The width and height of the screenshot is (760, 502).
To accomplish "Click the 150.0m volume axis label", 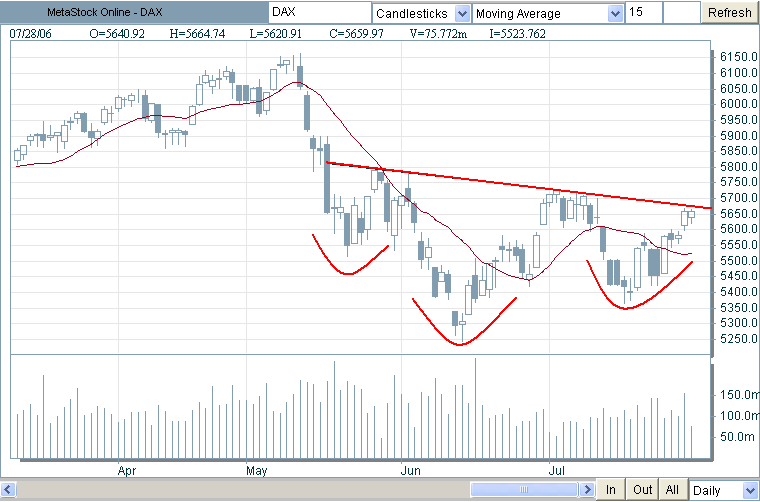I will [740, 395].
